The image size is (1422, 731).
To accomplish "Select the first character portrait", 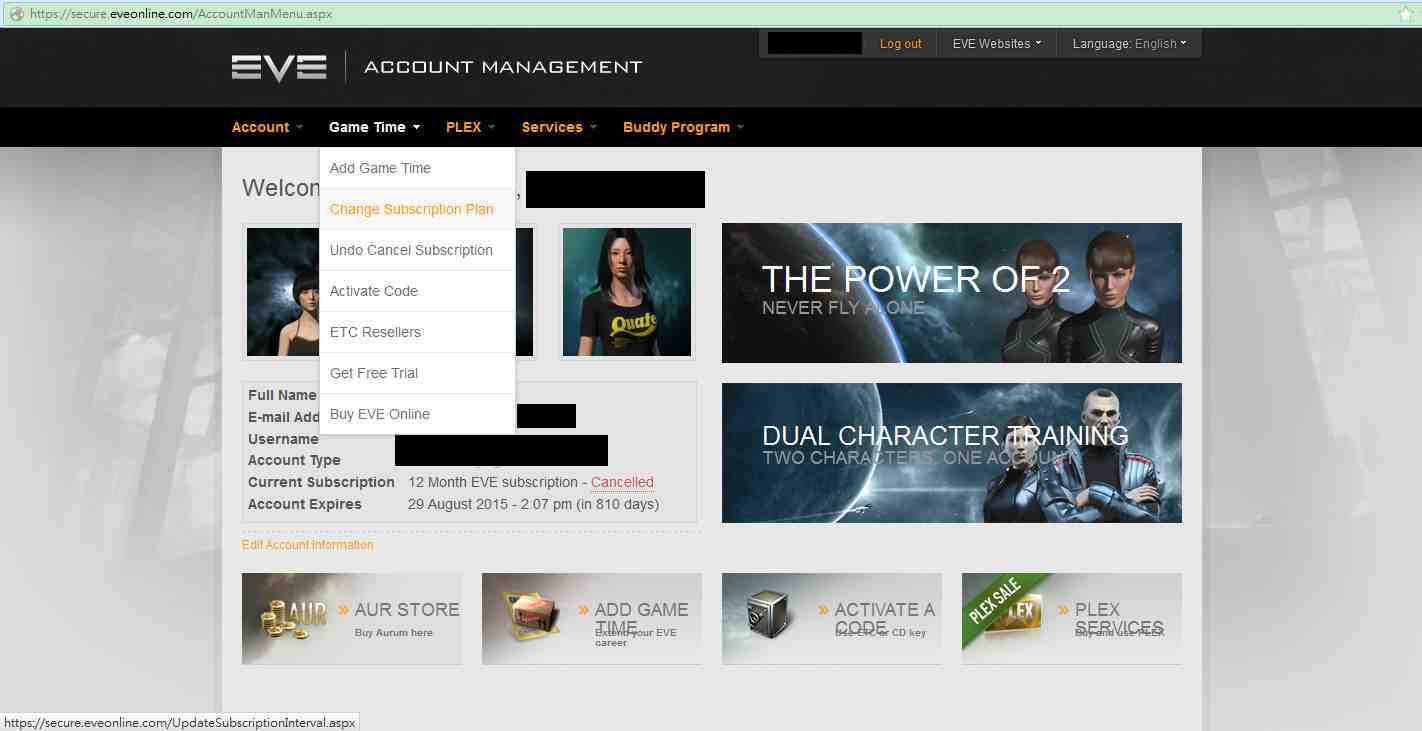I will pos(283,292).
